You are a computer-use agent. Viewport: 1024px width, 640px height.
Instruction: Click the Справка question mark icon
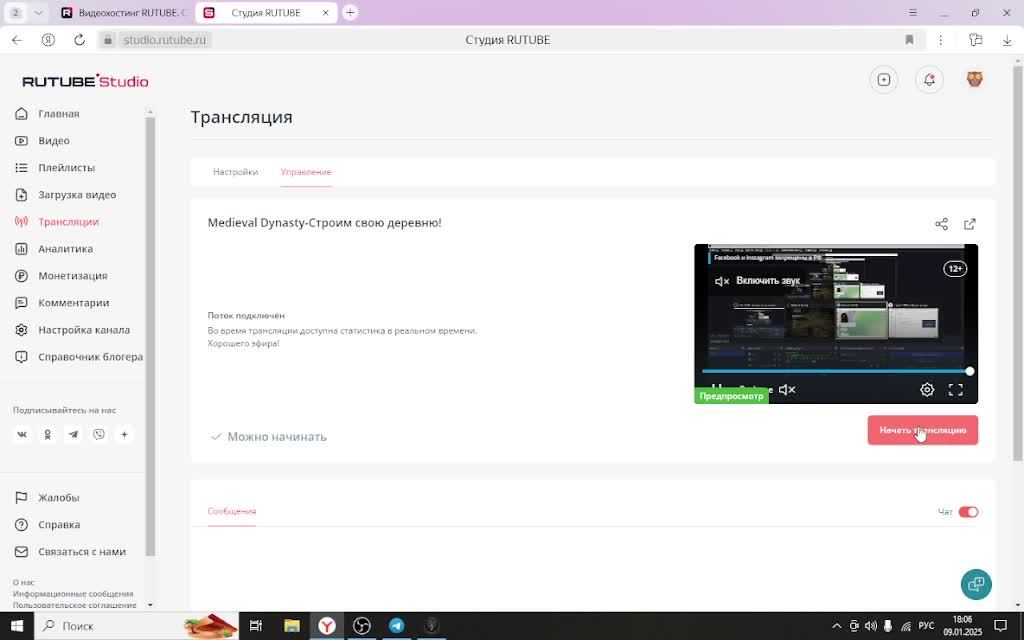(22, 524)
